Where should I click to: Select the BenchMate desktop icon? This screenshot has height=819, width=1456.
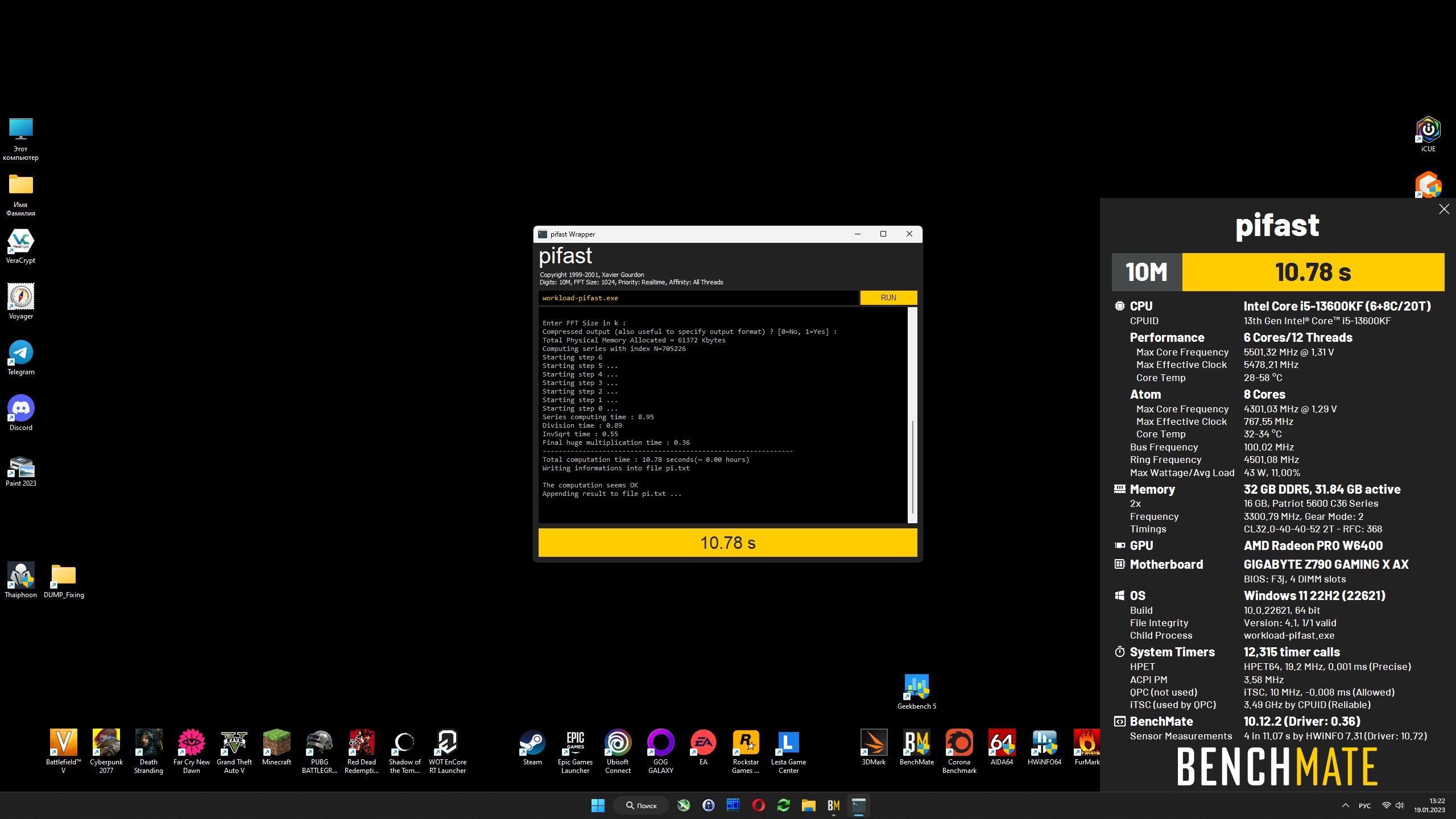click(917, 747)
